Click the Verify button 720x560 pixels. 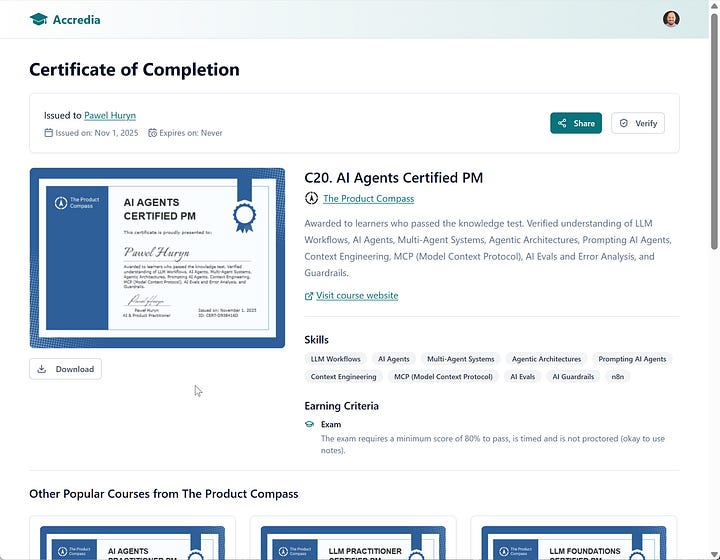click(638, 123)
